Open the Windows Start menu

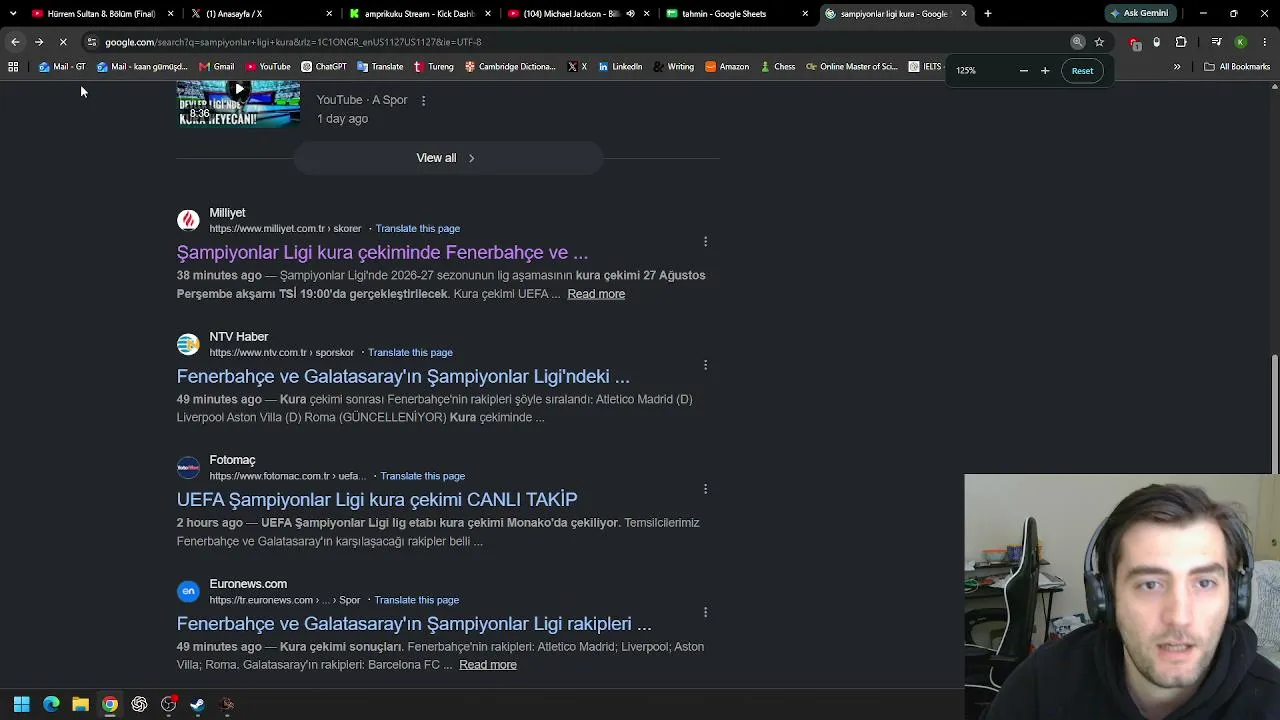click(x=21, y=704)
